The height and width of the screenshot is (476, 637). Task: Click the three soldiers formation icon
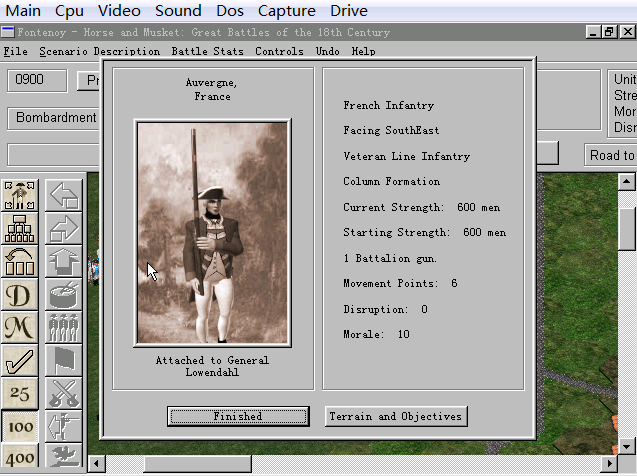tap(63, 328)
